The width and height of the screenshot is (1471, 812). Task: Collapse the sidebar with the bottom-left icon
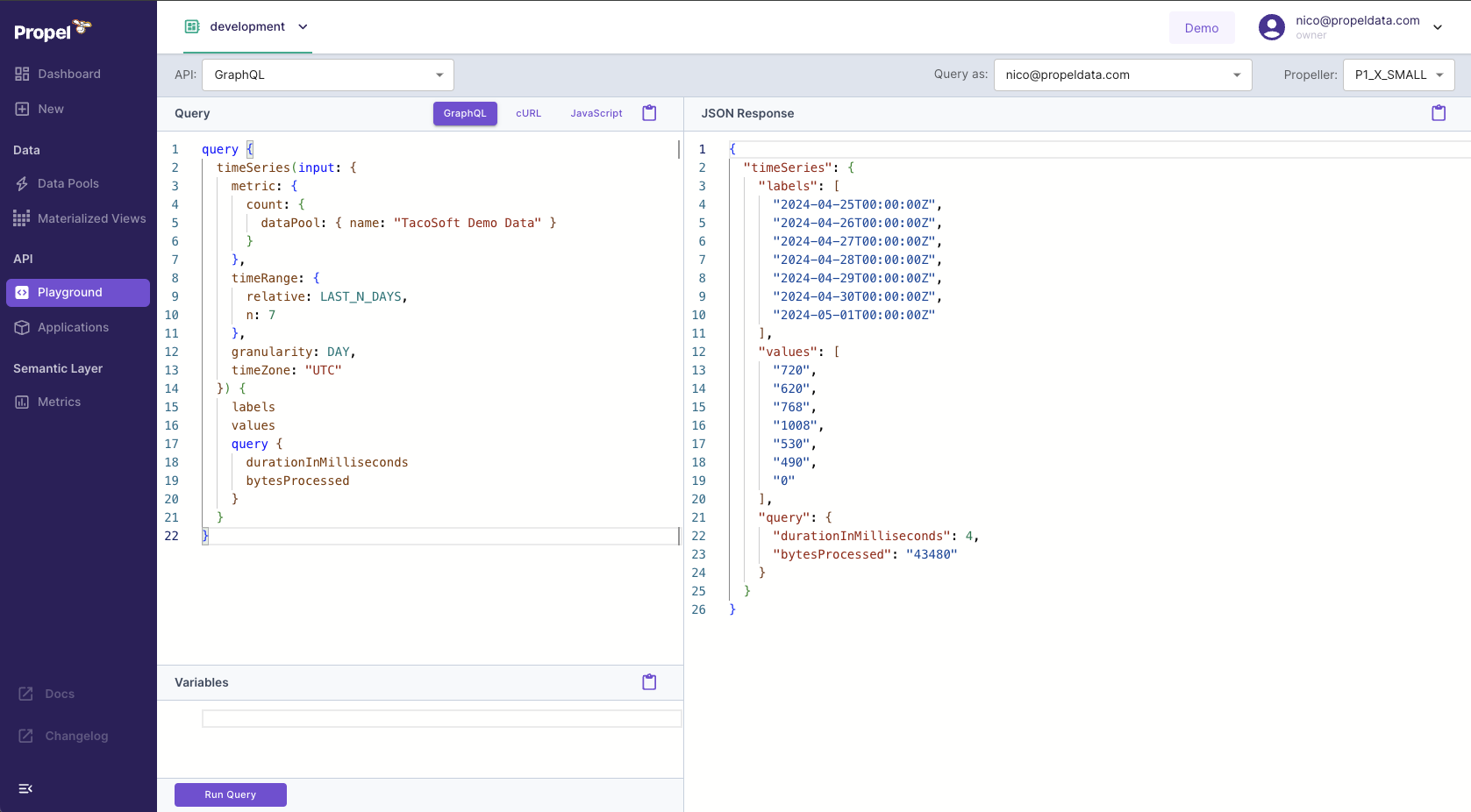(x=25, y=788)
